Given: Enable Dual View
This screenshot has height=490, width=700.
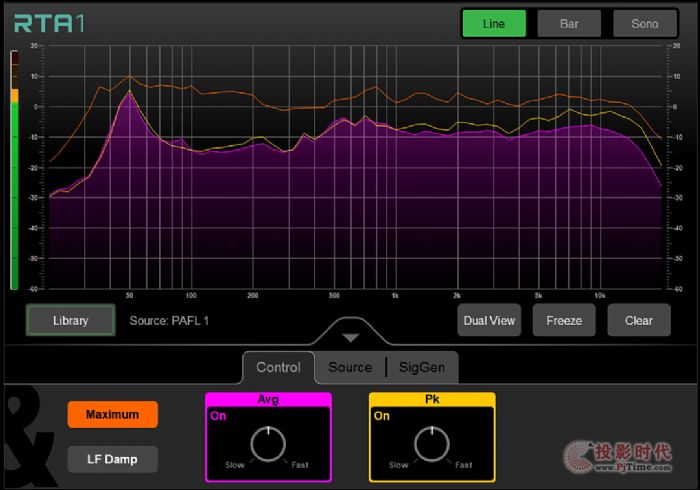Looking at the screenshot, I should (490, 321).
